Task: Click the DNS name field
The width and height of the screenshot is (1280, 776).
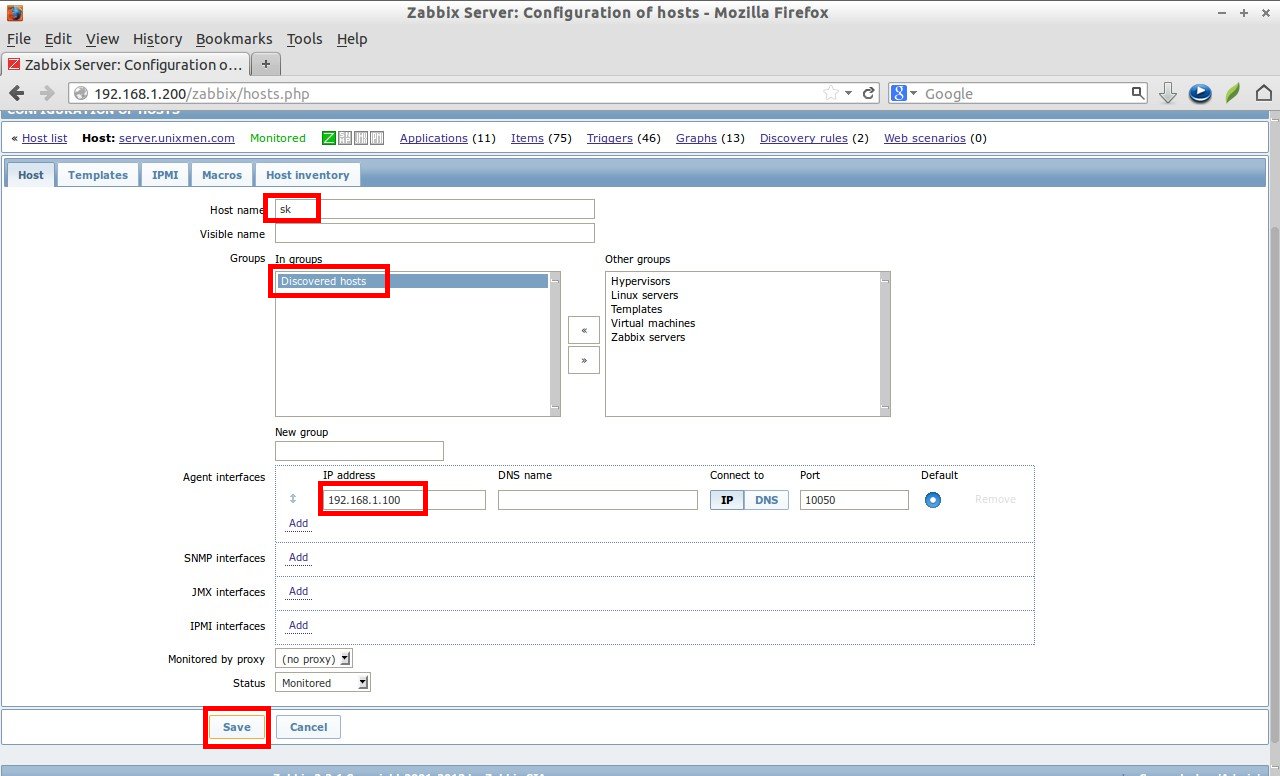Action: (x=598, y=500)
